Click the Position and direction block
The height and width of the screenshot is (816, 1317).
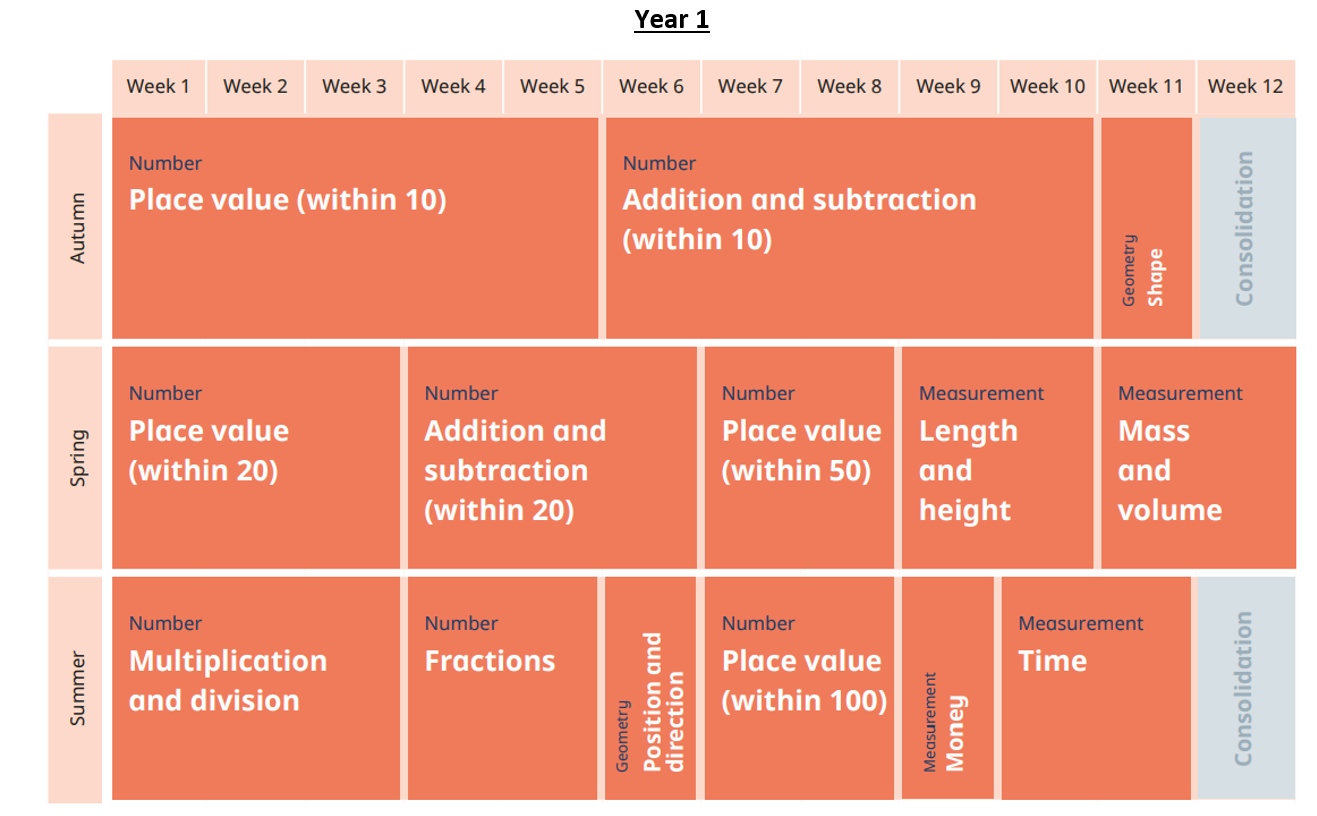pos(650,688)
